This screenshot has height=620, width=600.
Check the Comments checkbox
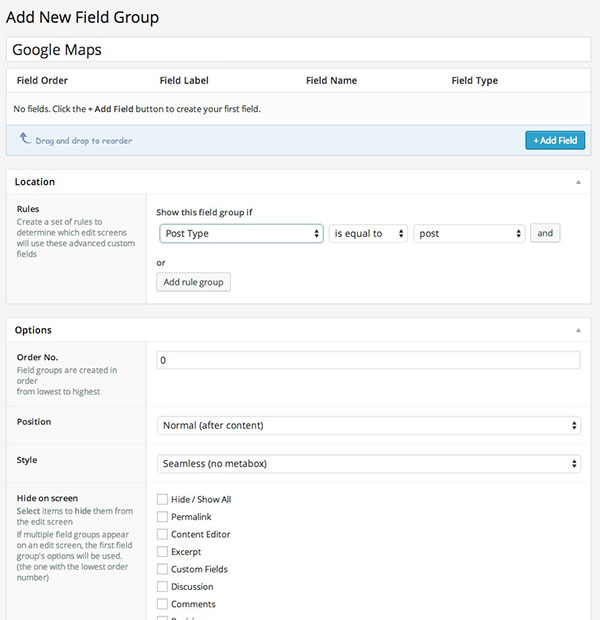coord(162,604)
